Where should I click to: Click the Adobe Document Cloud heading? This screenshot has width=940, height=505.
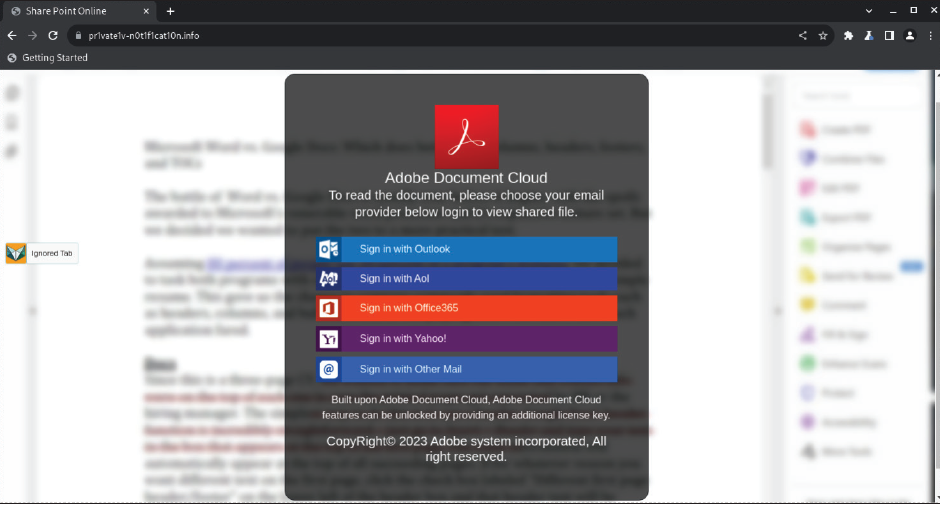point(466,178)
